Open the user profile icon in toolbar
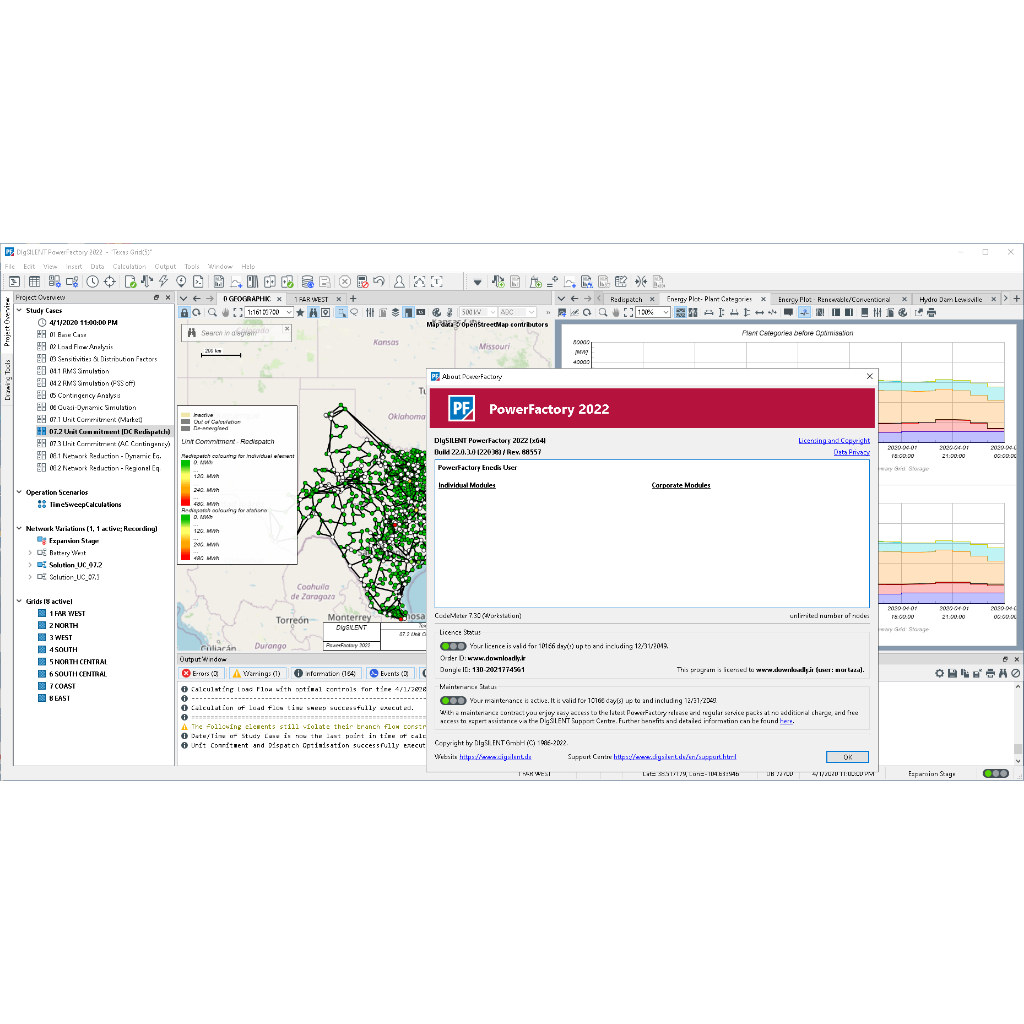This screenshot has height=1024, width=1024. click(x=399, y=282)
